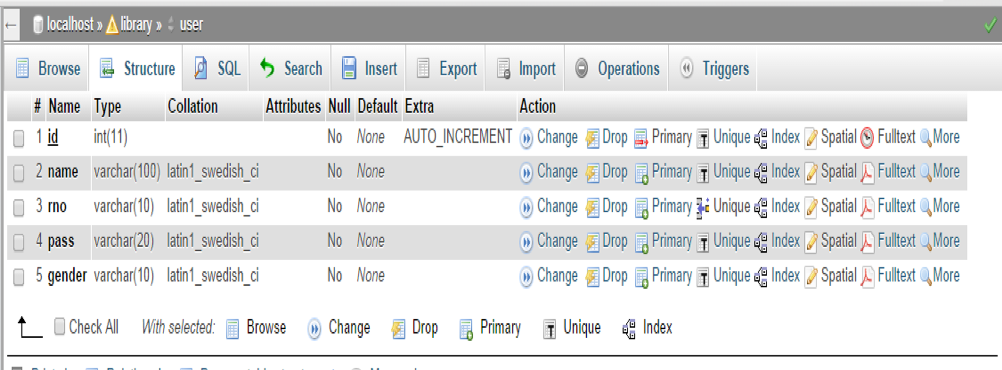Click With selected Unique button
This screenshot has height=370, width=1002.
coord(572,328)
